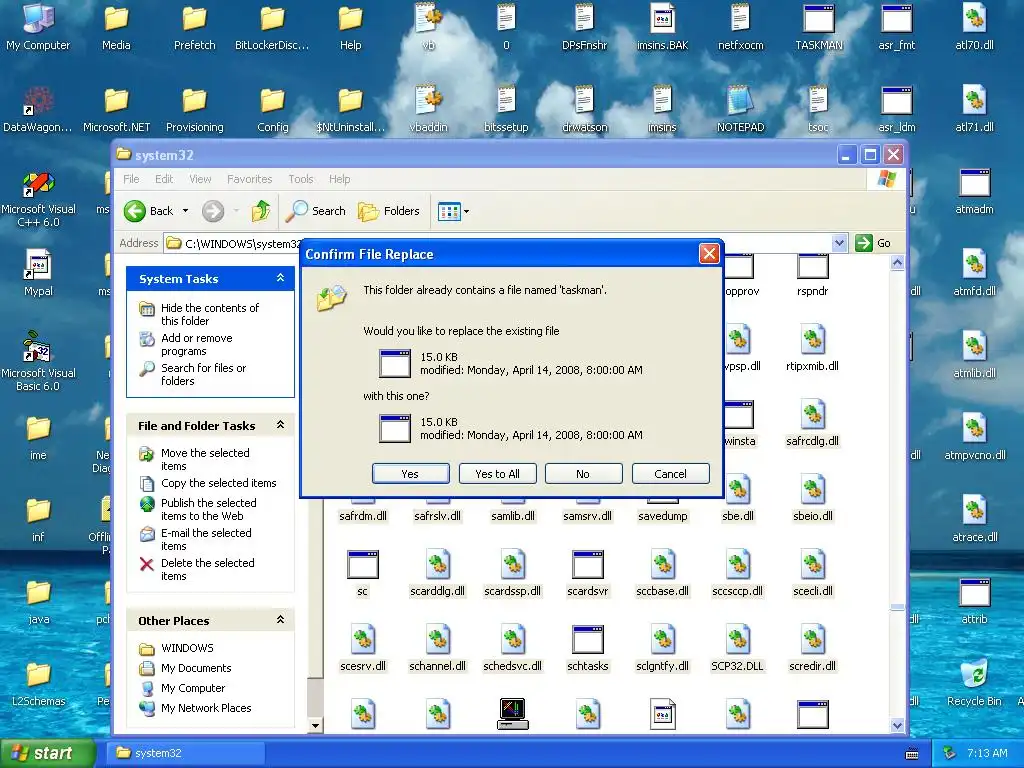Select SCP32.DLL file icon
Screen dimensions: 1024x768
coord(737,640)
